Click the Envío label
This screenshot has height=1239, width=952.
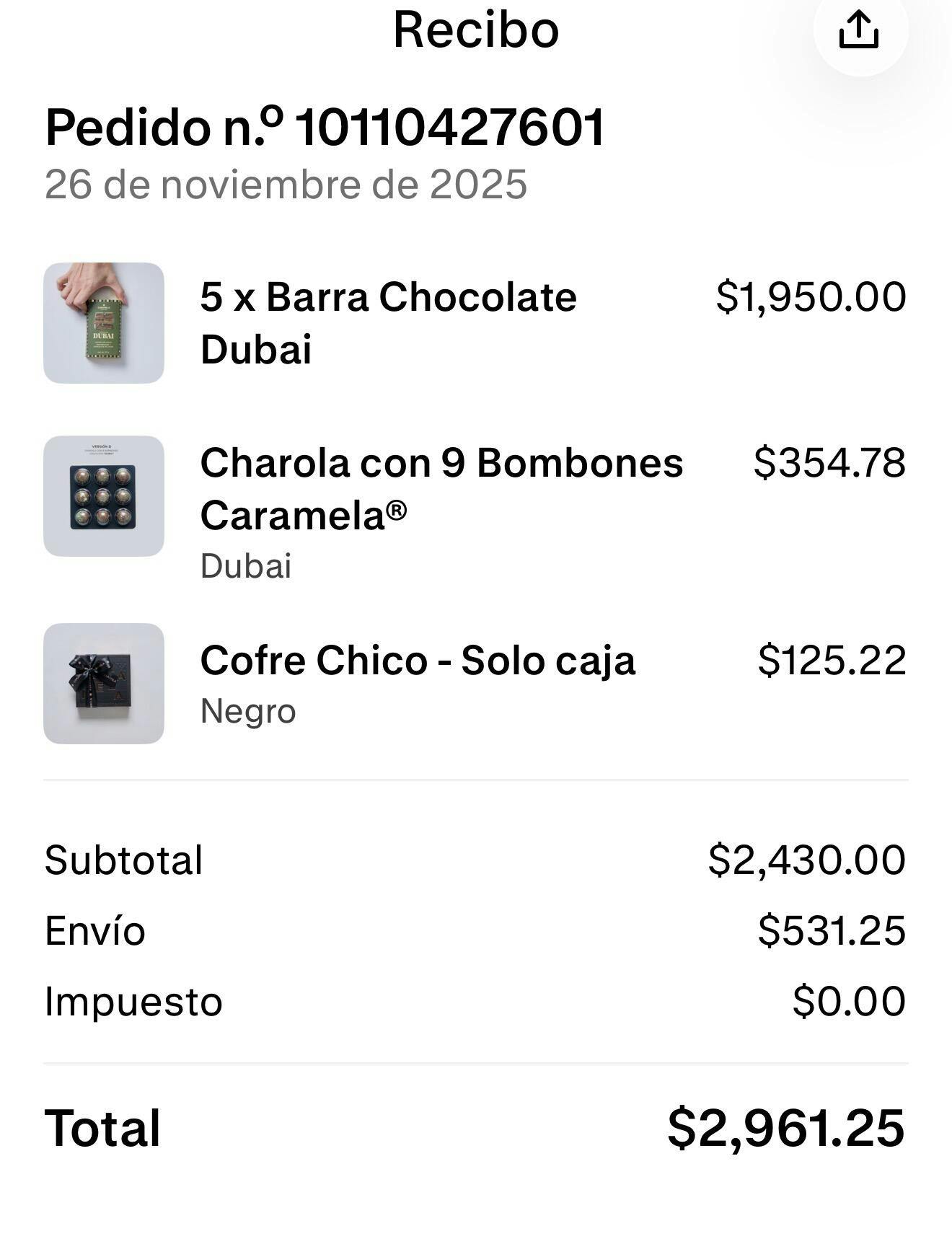[95, 930]
